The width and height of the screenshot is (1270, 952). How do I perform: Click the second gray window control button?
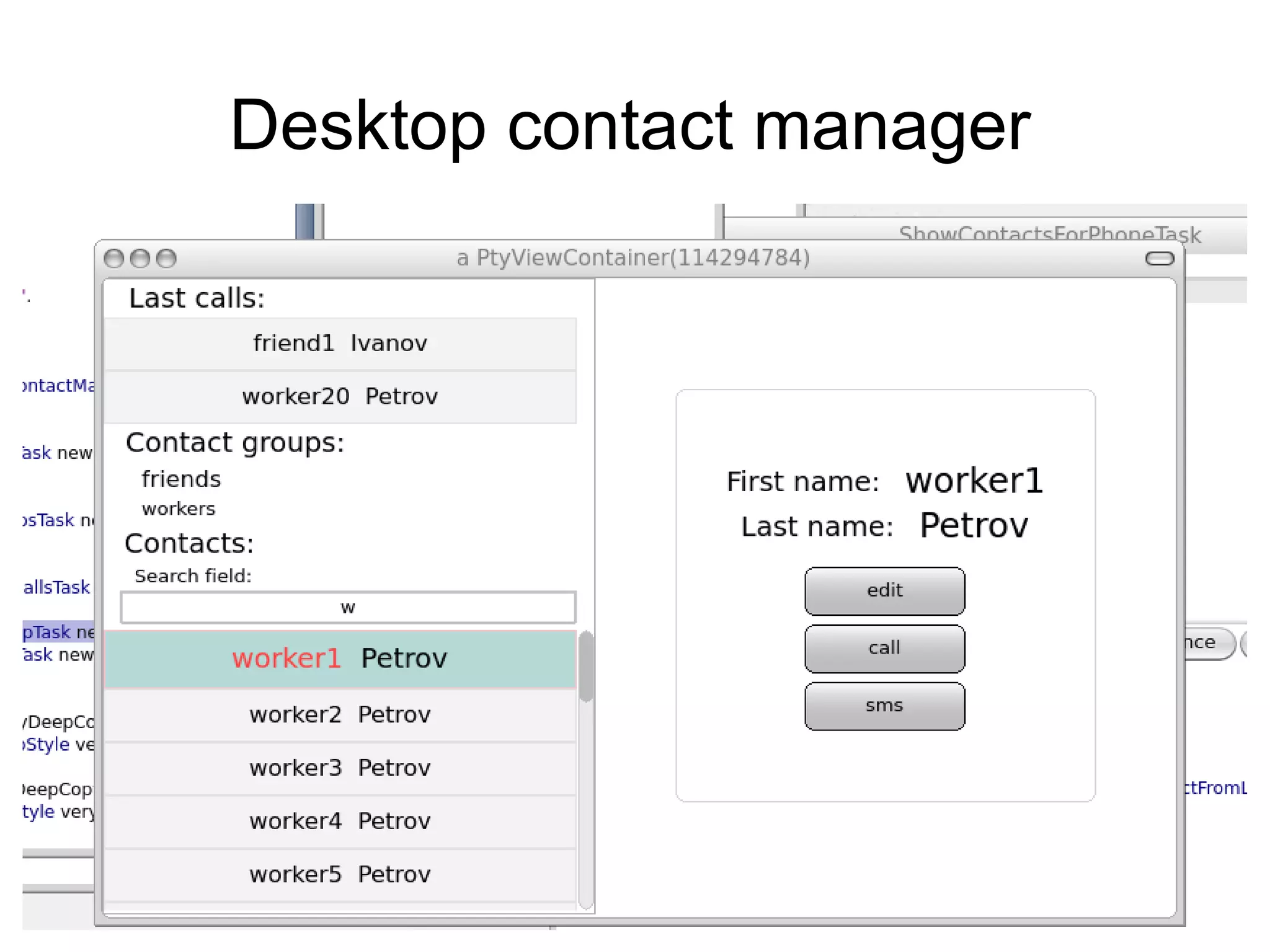tap(140, 259)
